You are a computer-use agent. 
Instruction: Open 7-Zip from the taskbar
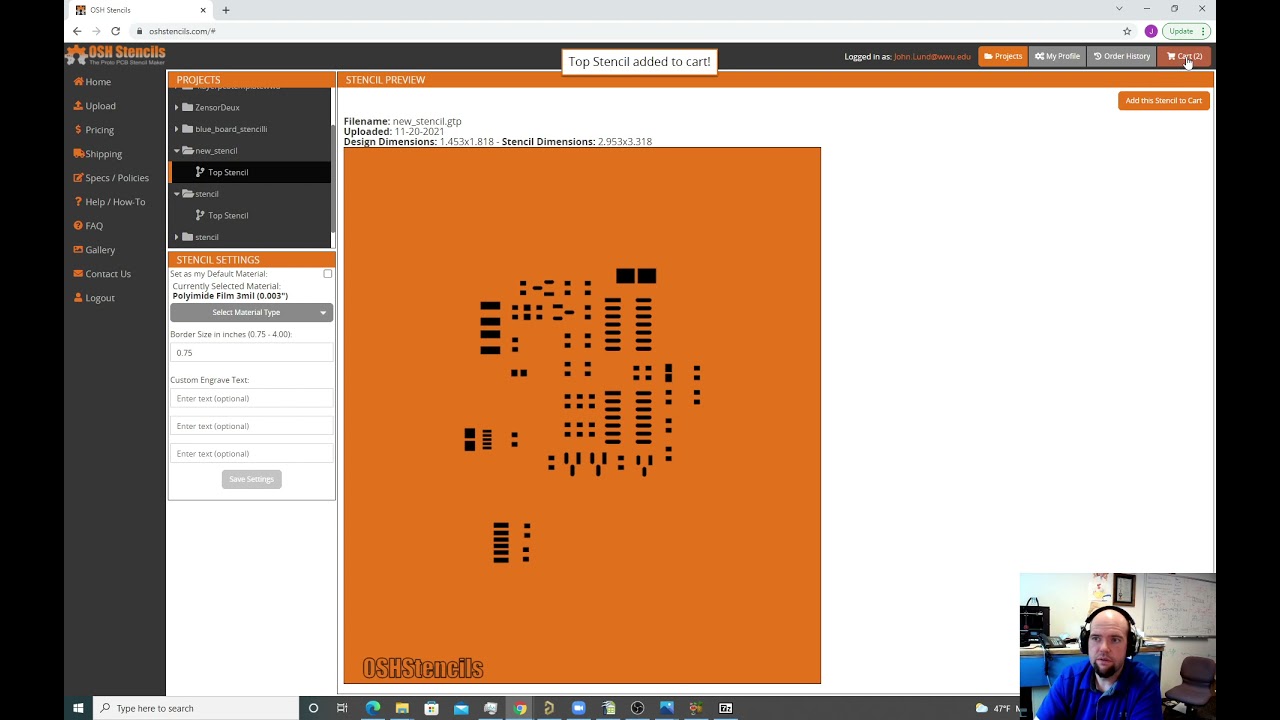point(726,708)
